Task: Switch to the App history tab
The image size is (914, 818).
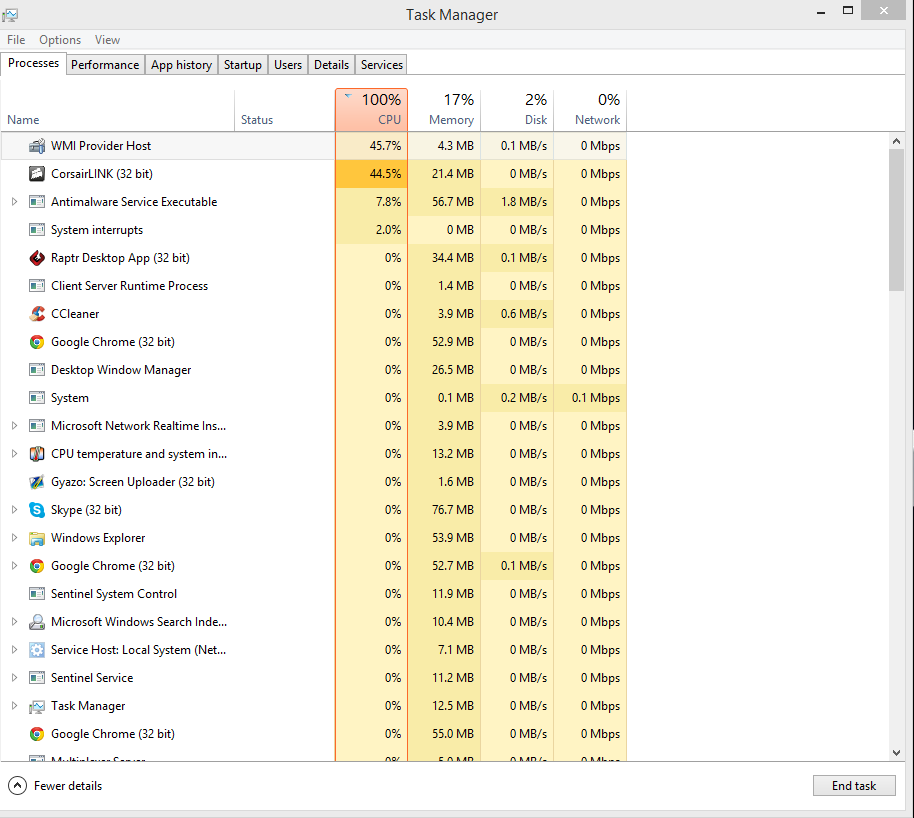Action: click(181, 65)
